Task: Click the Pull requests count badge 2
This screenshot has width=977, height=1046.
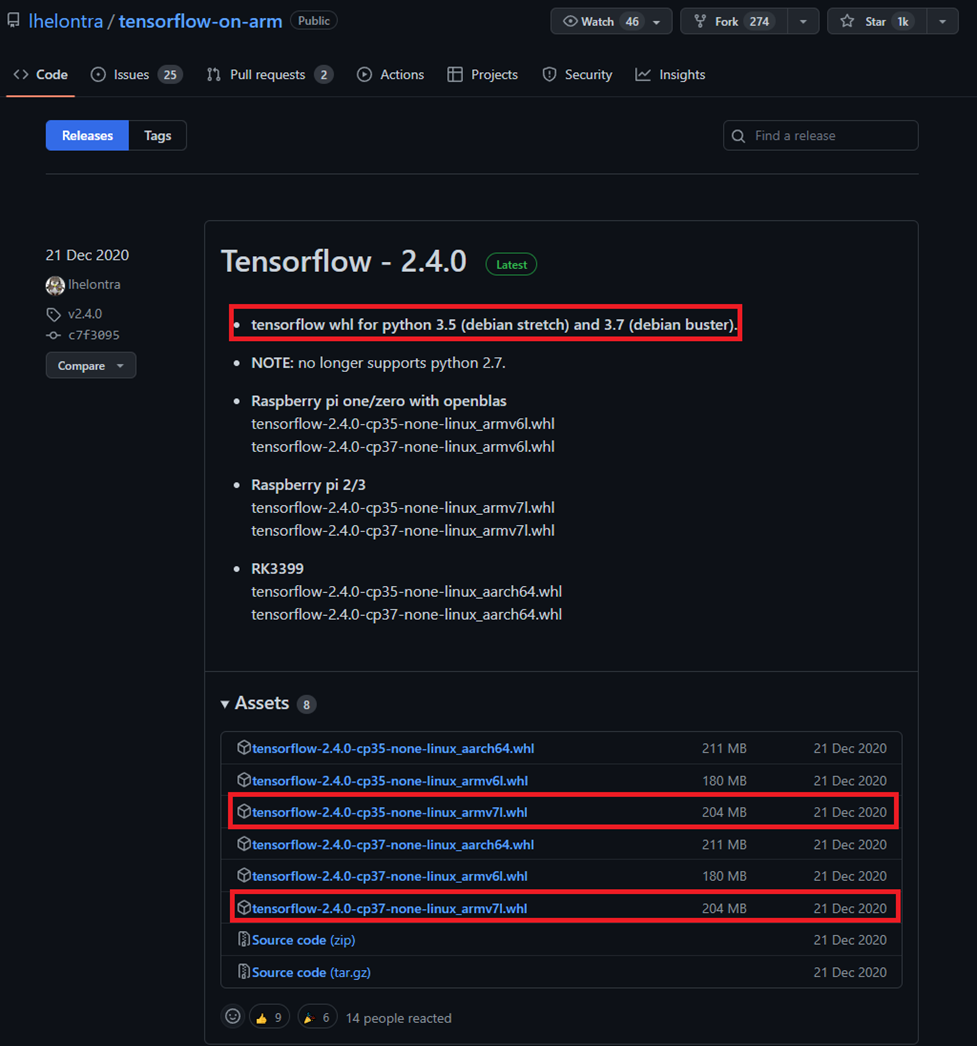Action: 323,75
